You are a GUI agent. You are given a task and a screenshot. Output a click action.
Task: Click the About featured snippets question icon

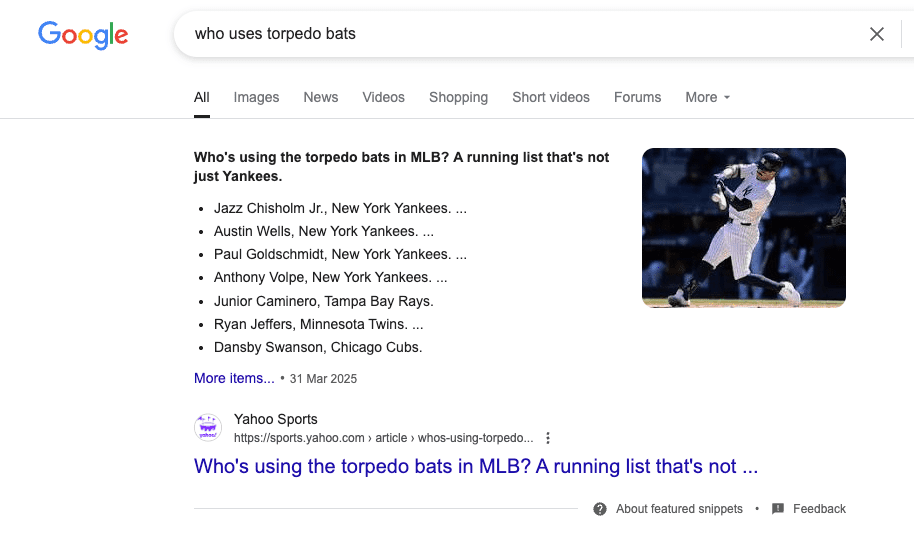click(600, 509)
